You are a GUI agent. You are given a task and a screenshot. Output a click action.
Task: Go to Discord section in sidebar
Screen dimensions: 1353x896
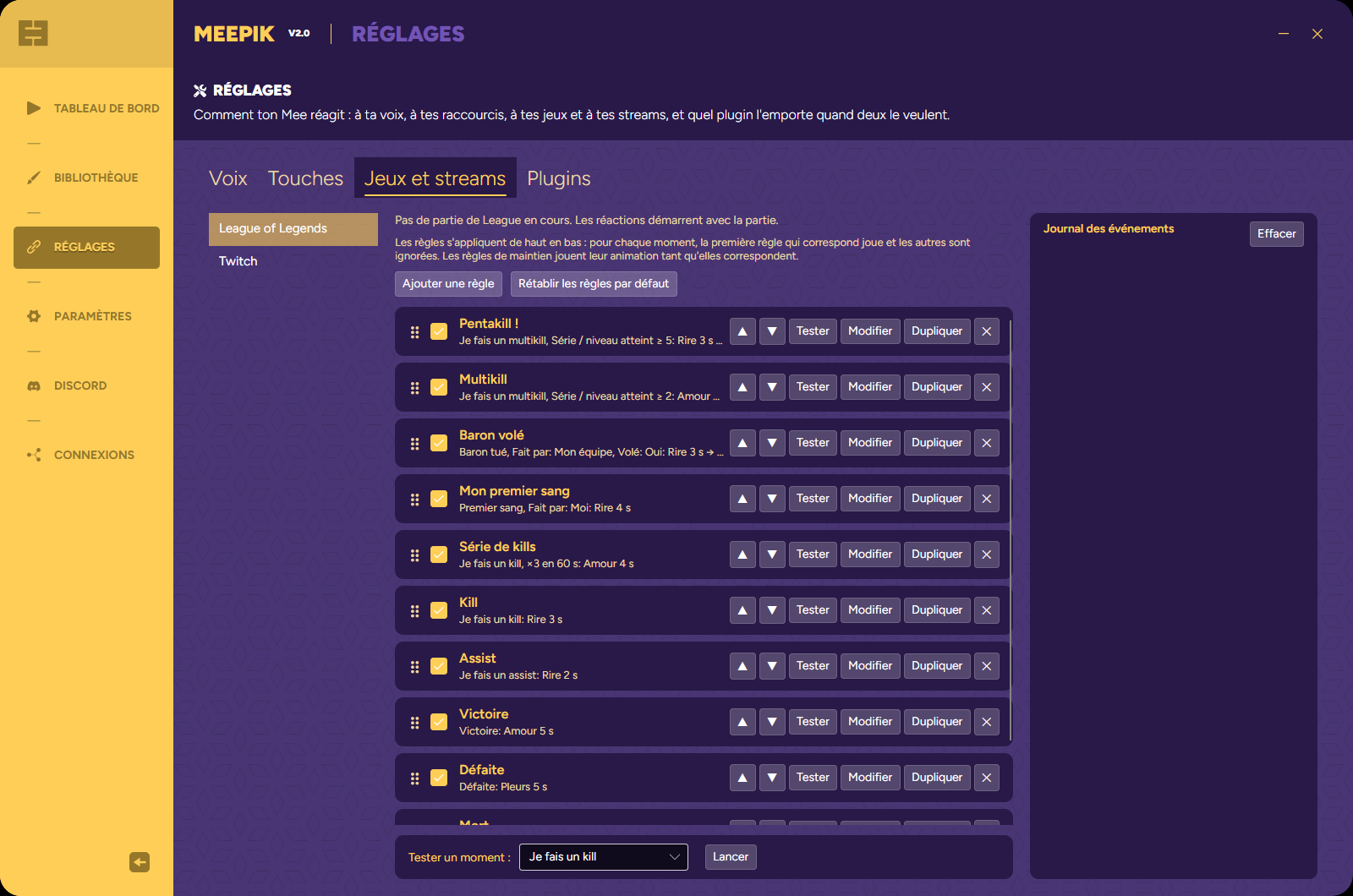click(x=86, y=385)
